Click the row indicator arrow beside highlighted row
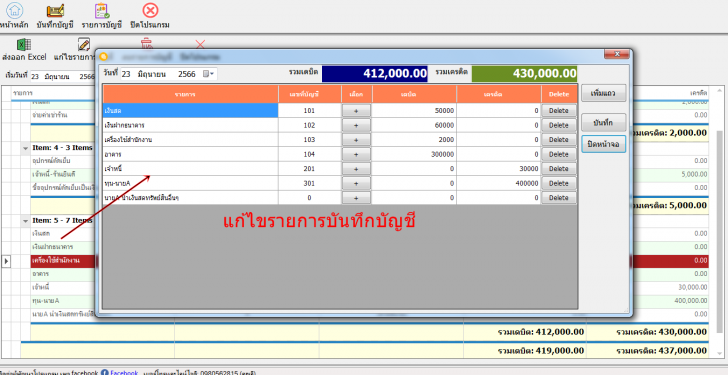Screen dimensions: 728x375 coord(6,261)
